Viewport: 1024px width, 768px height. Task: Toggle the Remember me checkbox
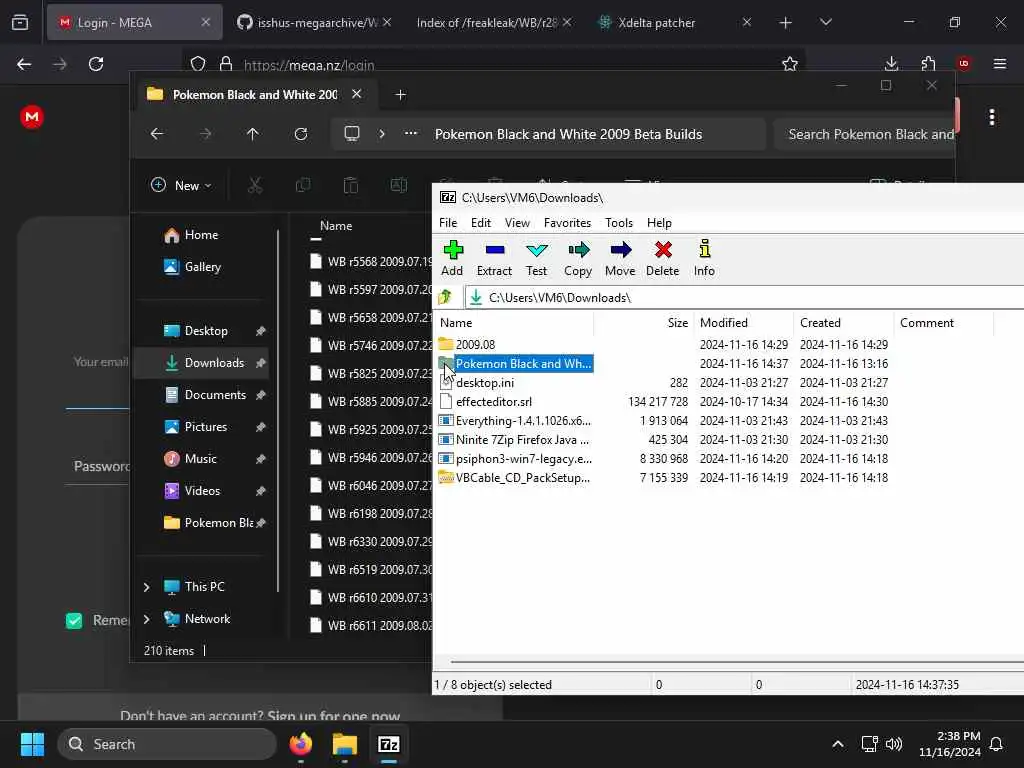[x=74, y=620]
